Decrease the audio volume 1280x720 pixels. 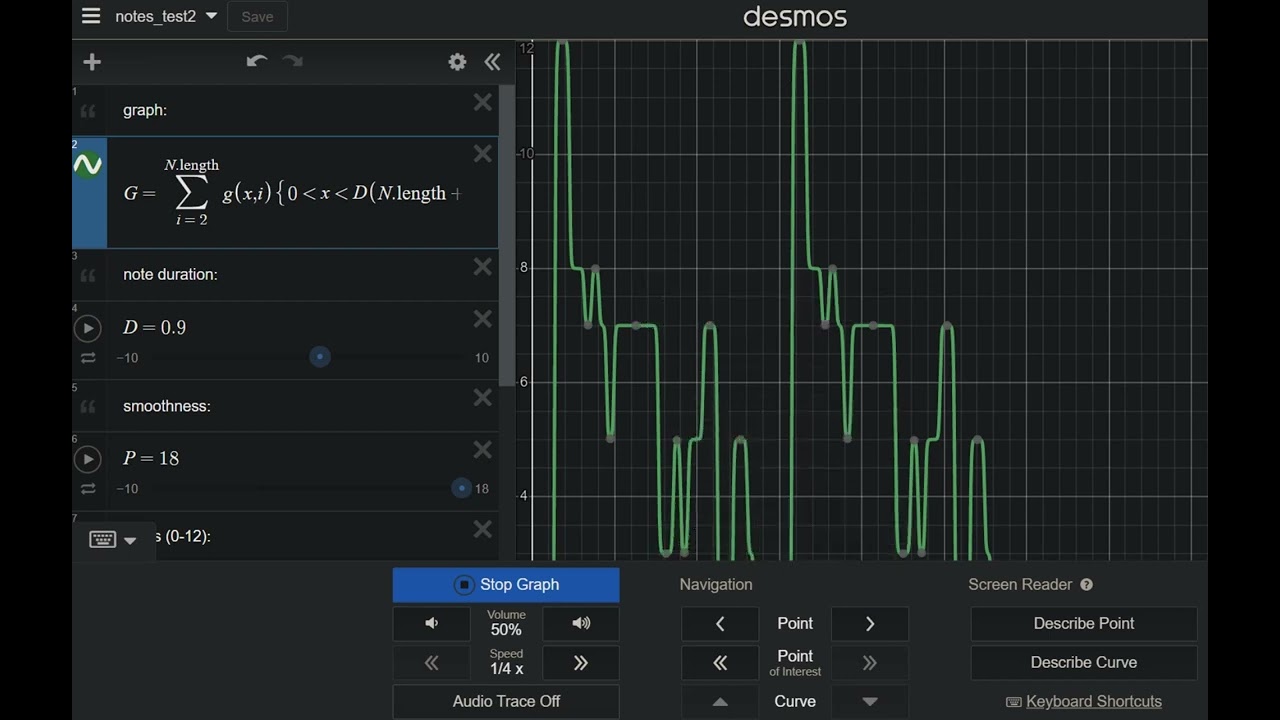pyautogui.click(x=431, y=623)
